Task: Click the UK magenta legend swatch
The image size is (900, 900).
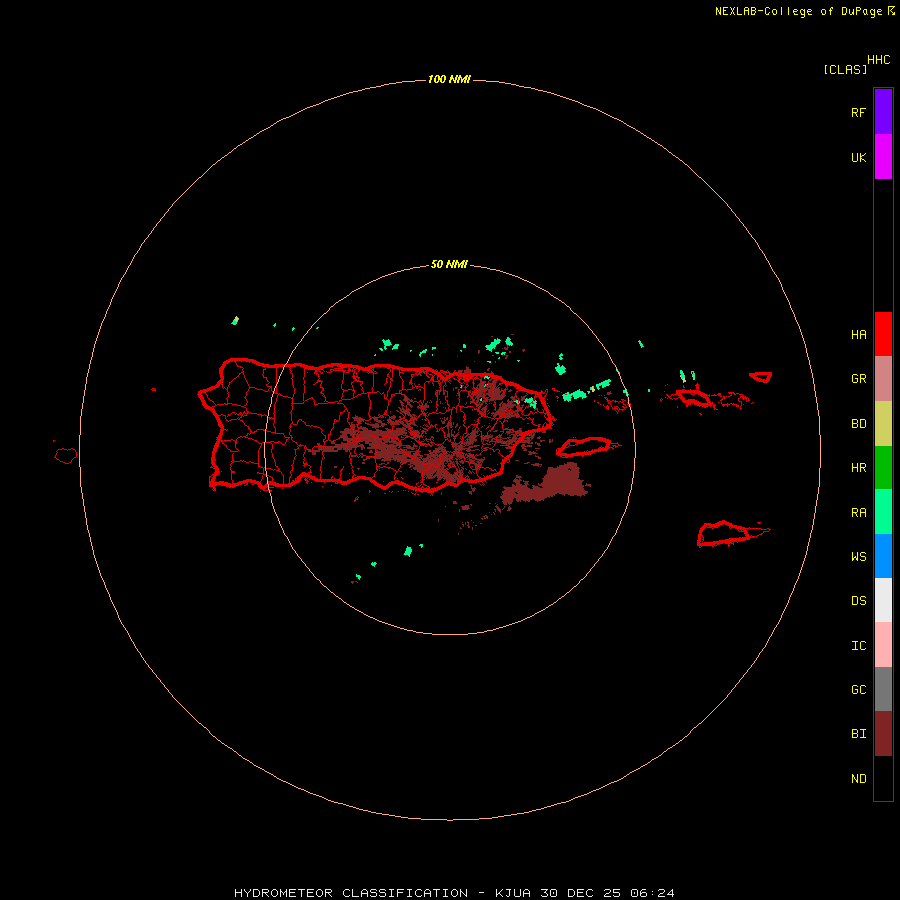Action: click(883, 156)
